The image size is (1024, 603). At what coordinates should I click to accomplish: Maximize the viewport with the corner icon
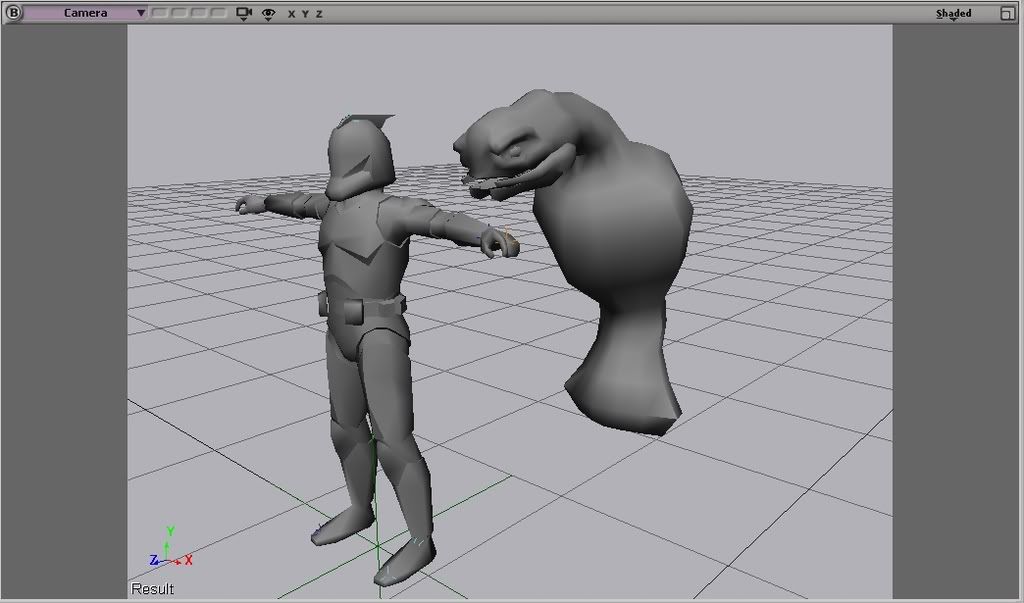point(1008,13)
